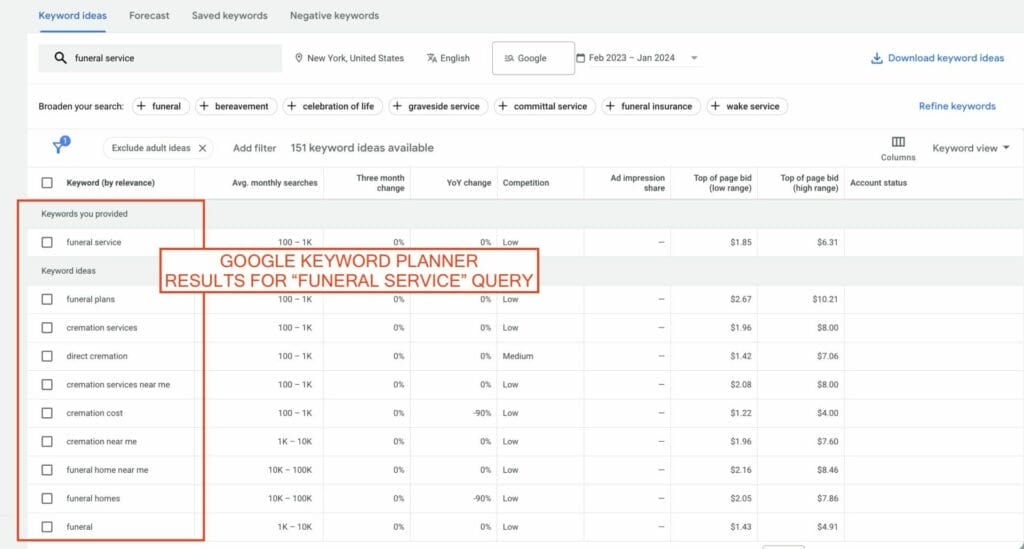Check the cremation cost checkbox
This screenshot has width=1024, height=549.
(x=47, y=413)
